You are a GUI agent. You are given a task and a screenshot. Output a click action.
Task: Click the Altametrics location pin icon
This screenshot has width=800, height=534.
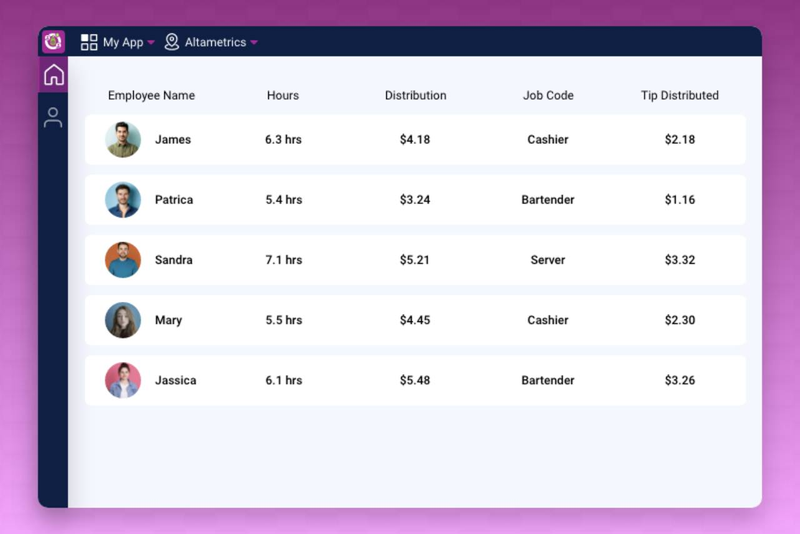click(x=172, y=42)
